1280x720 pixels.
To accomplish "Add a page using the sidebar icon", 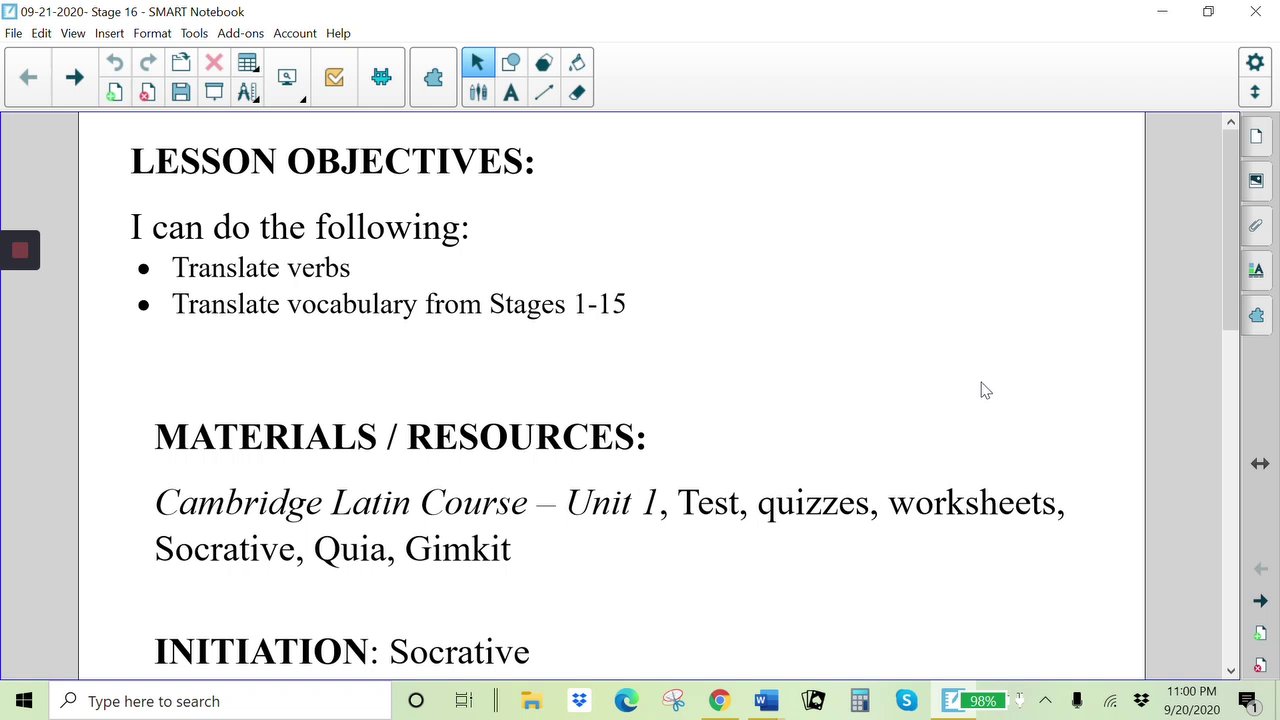I will pyautogui.click(x=1260, y=634).
